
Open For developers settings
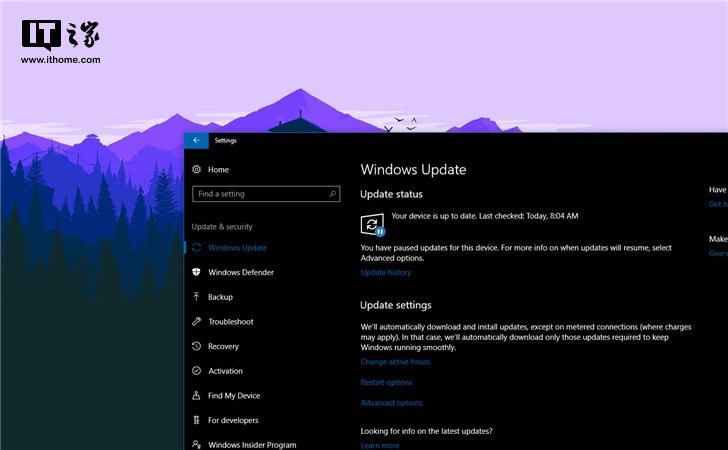click(x=233, y=420)
